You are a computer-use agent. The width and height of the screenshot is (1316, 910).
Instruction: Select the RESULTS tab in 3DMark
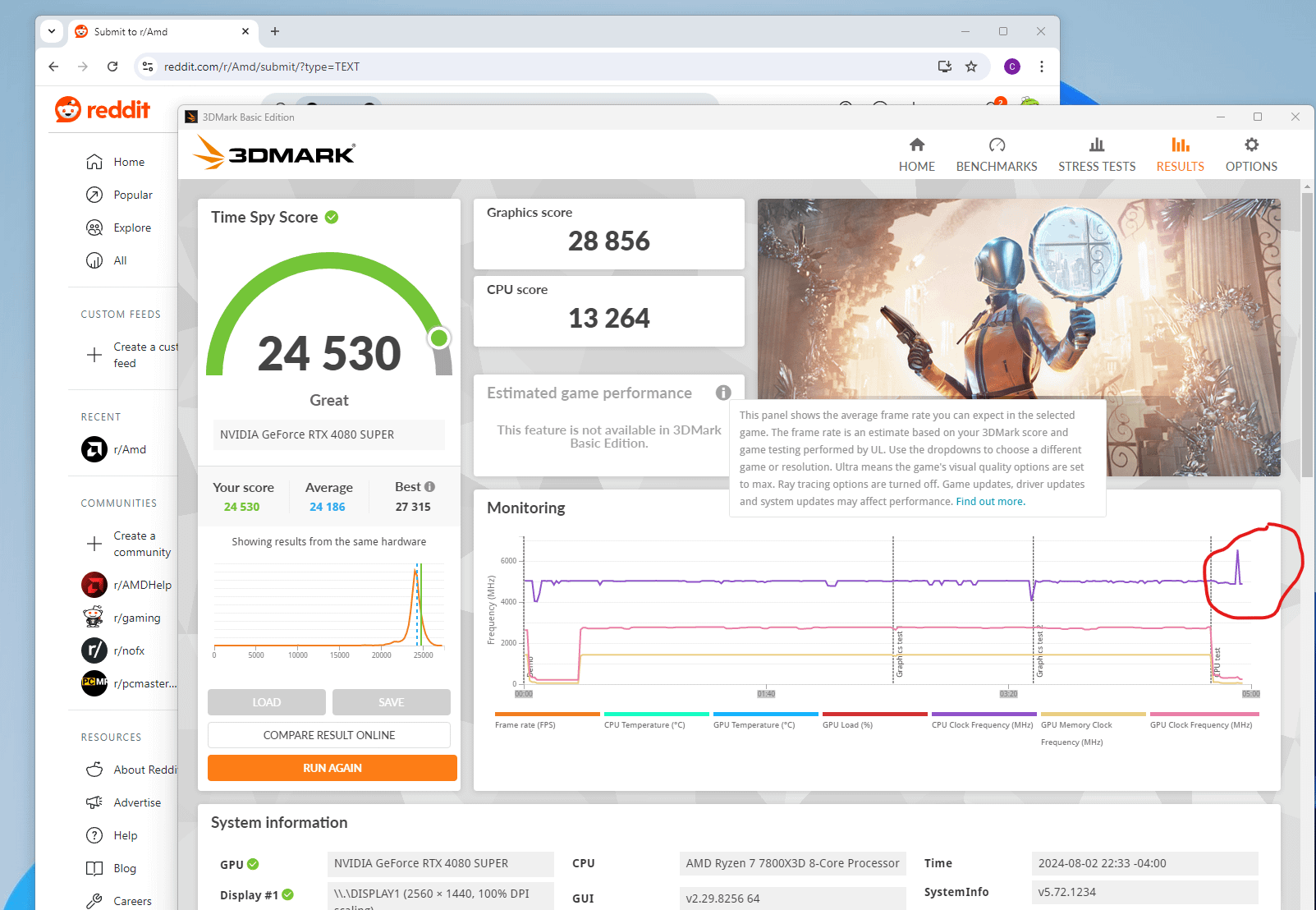1180,154
